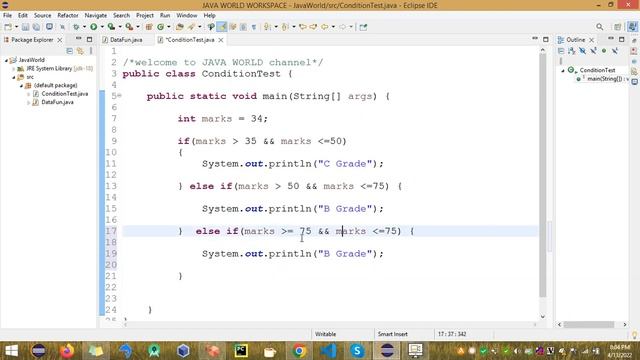Expand the JRE System Library node
640x360 pixels.
pos(14,69)
